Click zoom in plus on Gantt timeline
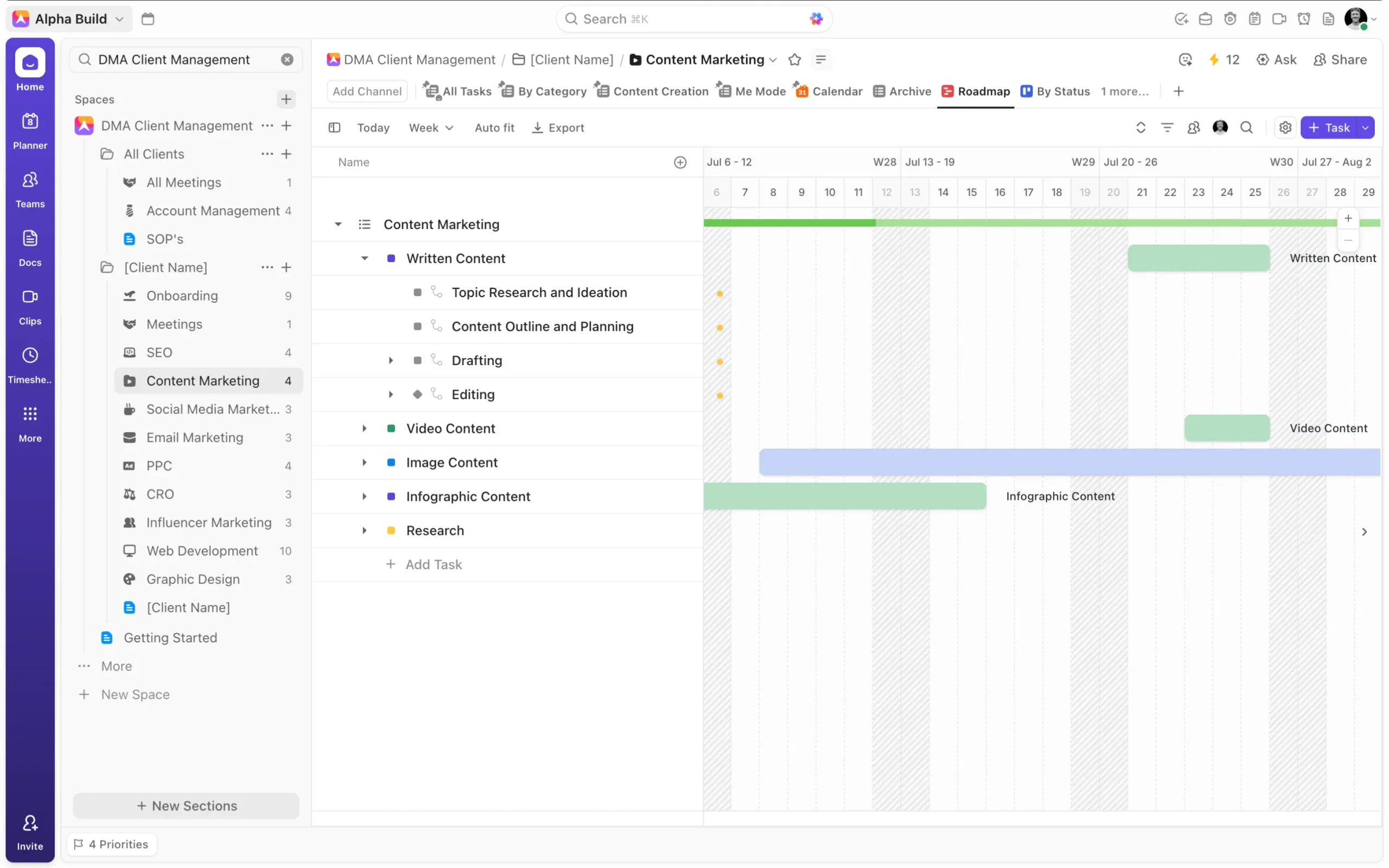This screenshot has width=1389, height=868. point(1348,219)
